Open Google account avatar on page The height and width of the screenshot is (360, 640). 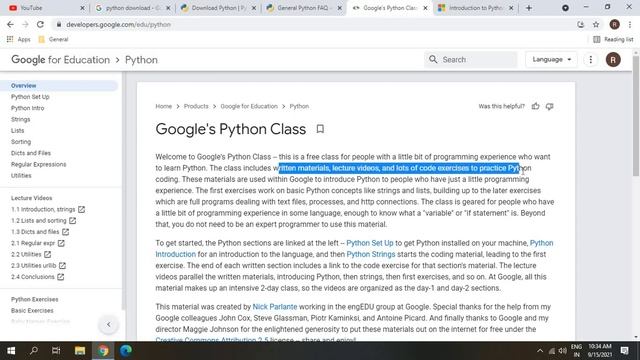pos(613,60)
